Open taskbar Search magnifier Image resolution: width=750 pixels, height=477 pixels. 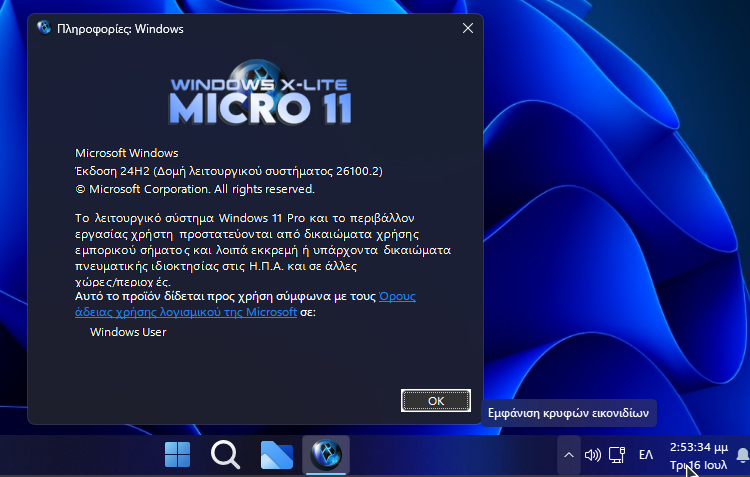pos(226,455)
